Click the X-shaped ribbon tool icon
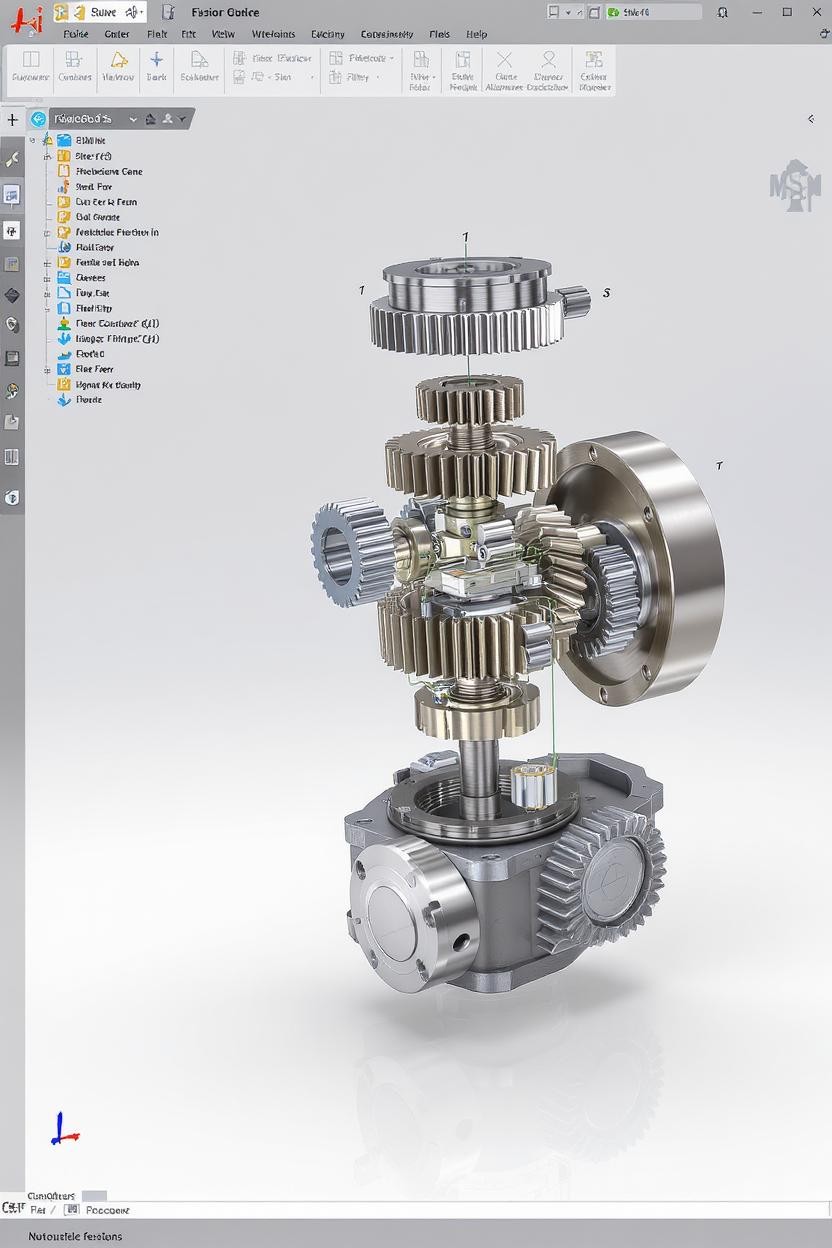The height and width of the screenshot is (1248, 832). pos(504,59)
